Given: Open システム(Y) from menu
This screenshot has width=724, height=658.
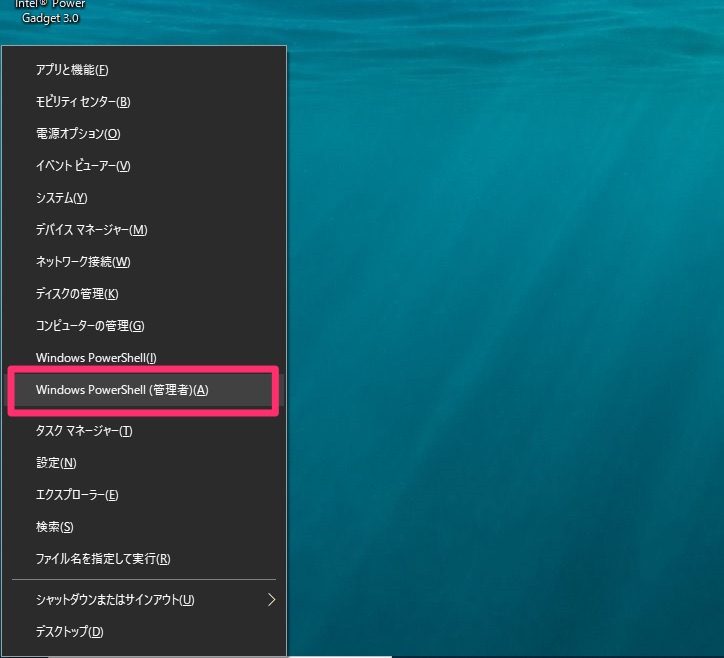Looking at the screenshot, I should [x=144, y=198].
